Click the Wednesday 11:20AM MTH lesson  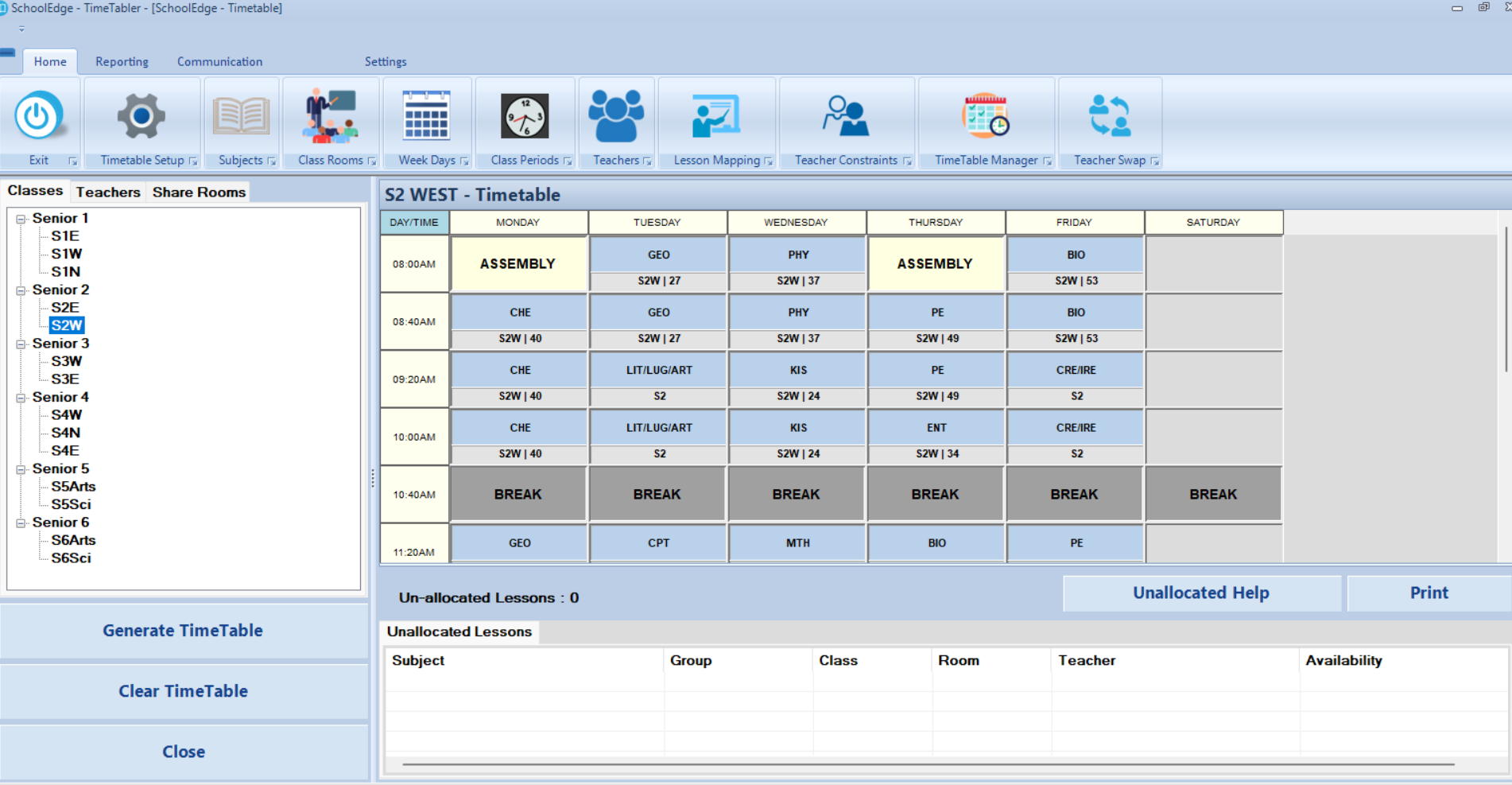797,543
